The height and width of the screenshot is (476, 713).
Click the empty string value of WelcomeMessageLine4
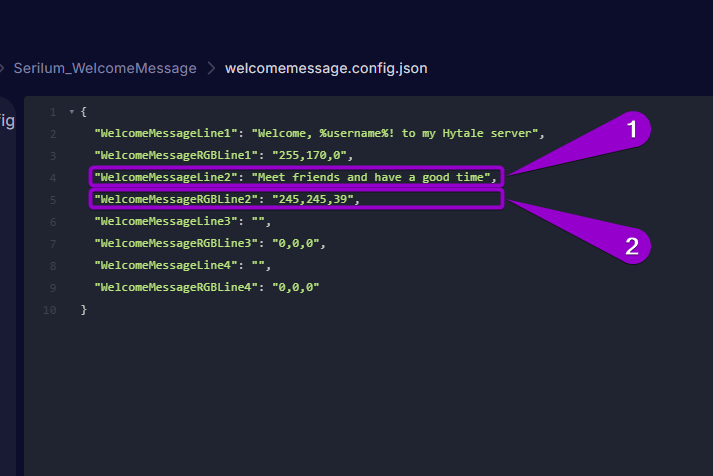pyautogui.click(x=258, y=265)
